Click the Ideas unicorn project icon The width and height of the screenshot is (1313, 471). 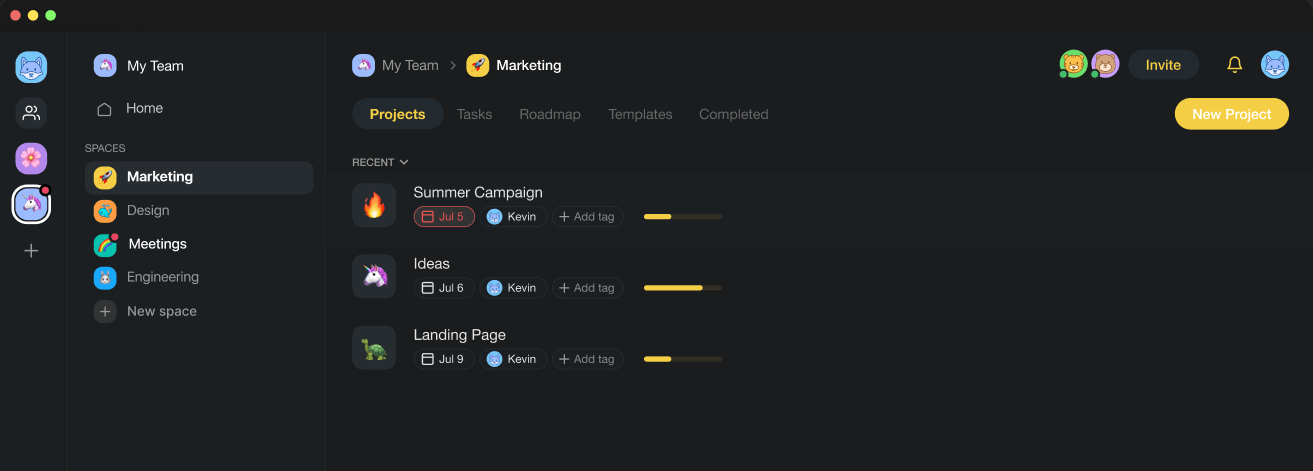(374, 276)
